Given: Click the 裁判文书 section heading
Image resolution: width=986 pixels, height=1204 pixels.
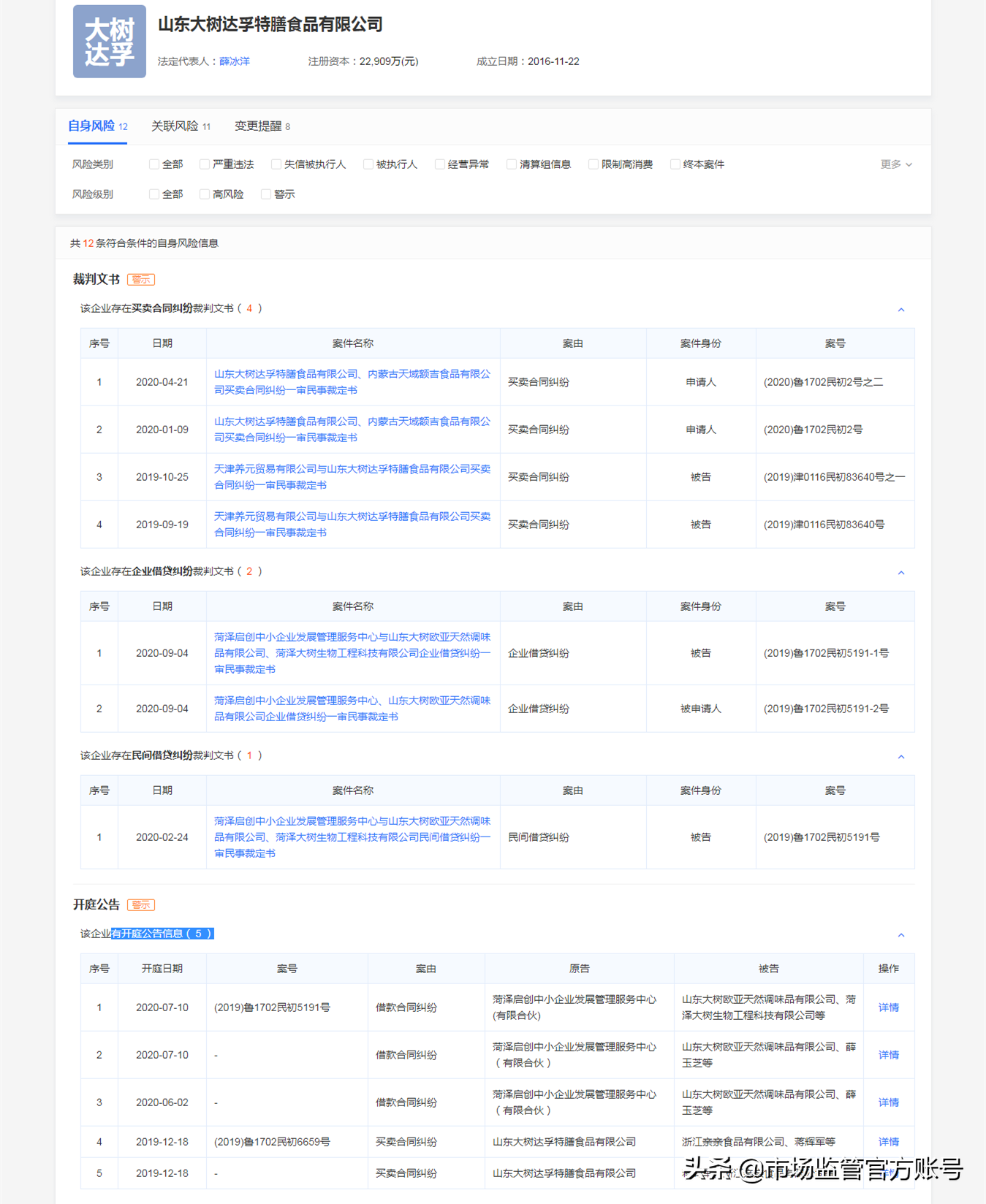Looking at the screenshot, I should point(96,280).
